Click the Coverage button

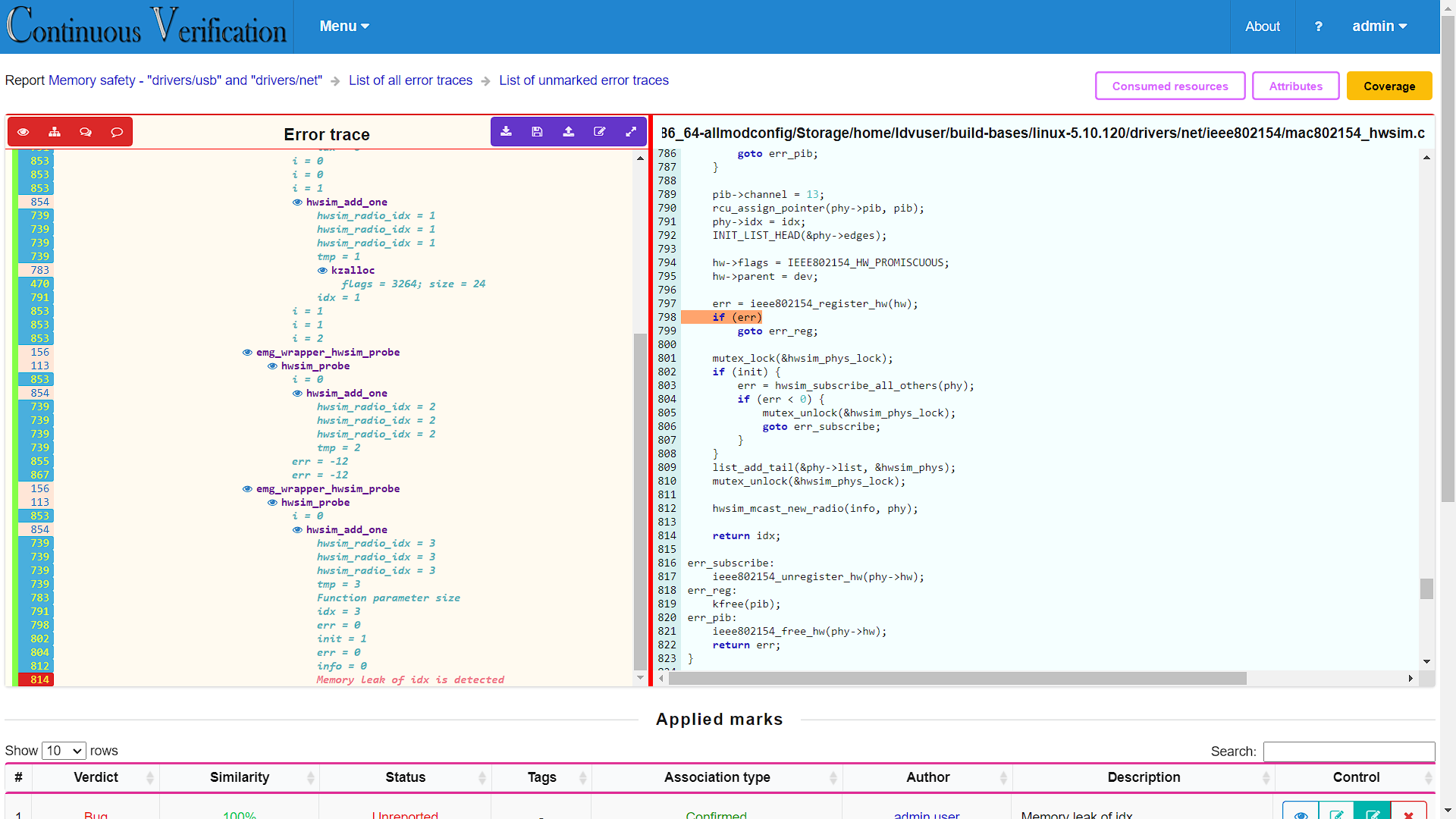(x=1389, y=86)
